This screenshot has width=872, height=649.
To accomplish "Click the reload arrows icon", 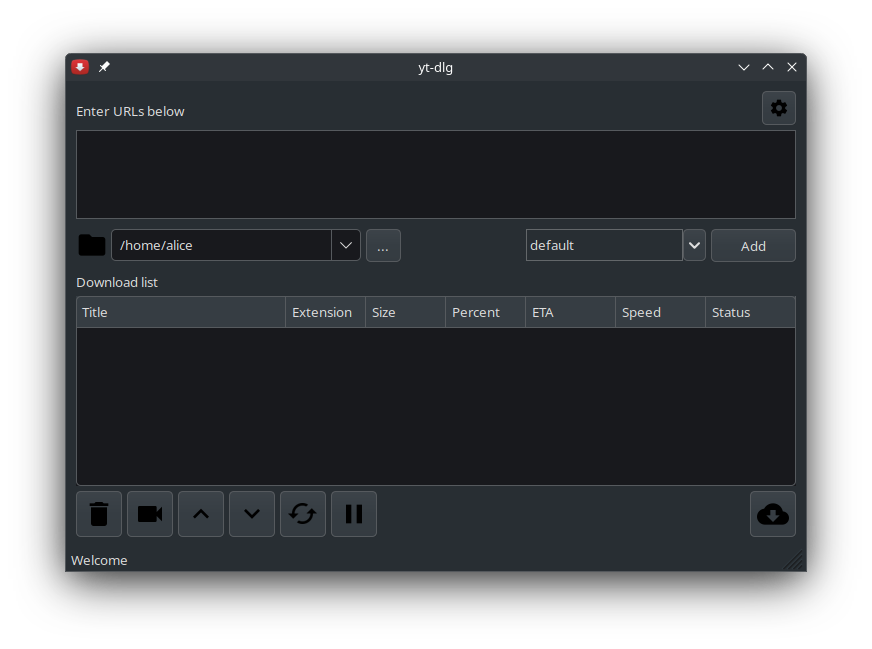I will [x=303, y=514].
